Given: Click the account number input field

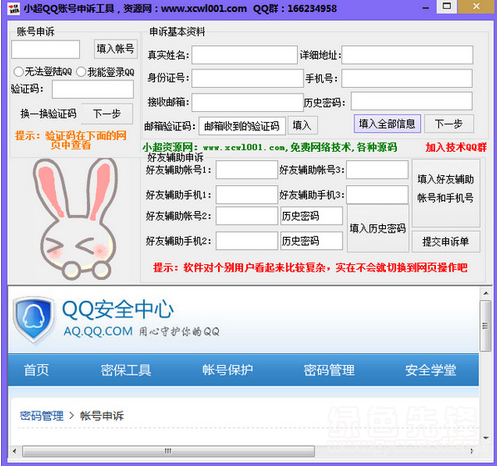Looking at the screenshot, I should (46, 50).
